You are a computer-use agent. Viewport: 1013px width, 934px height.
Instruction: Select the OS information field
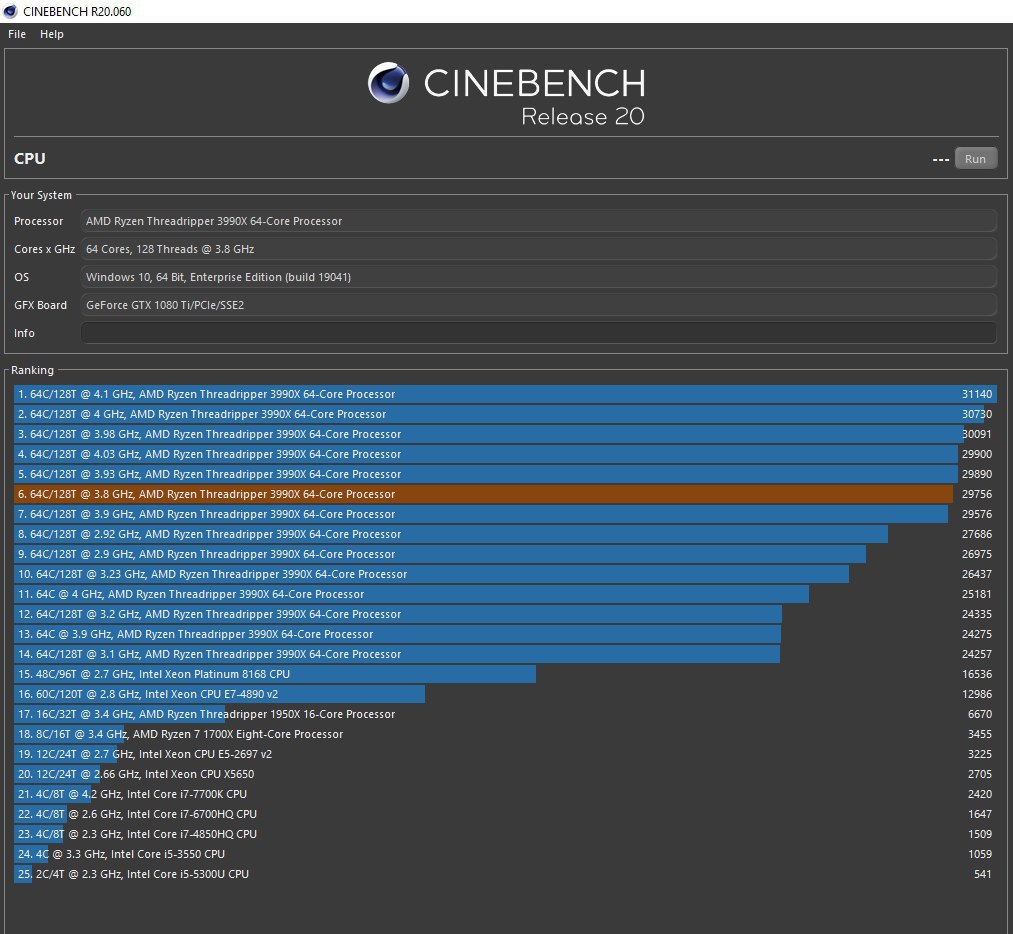click(x=538, y=277)
